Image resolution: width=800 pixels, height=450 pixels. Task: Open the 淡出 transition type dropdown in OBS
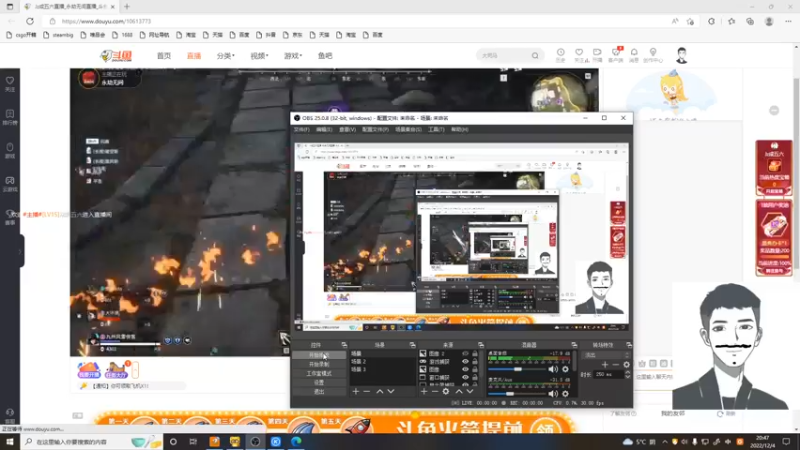(x=606, y=355)
